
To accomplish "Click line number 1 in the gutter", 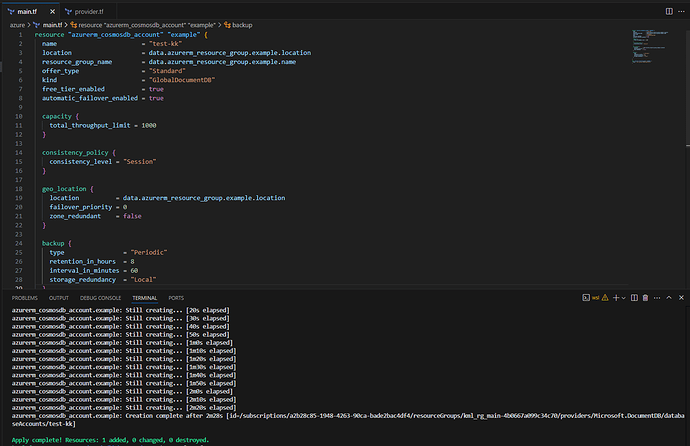I will [x=20, y=34].
